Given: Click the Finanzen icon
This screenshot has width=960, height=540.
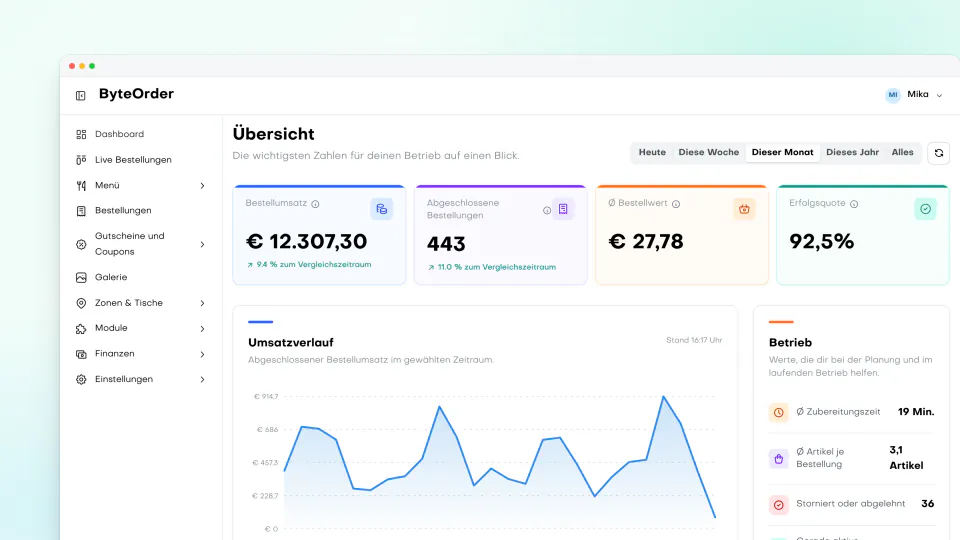Looking at the screenshot, I should (81, 354).
